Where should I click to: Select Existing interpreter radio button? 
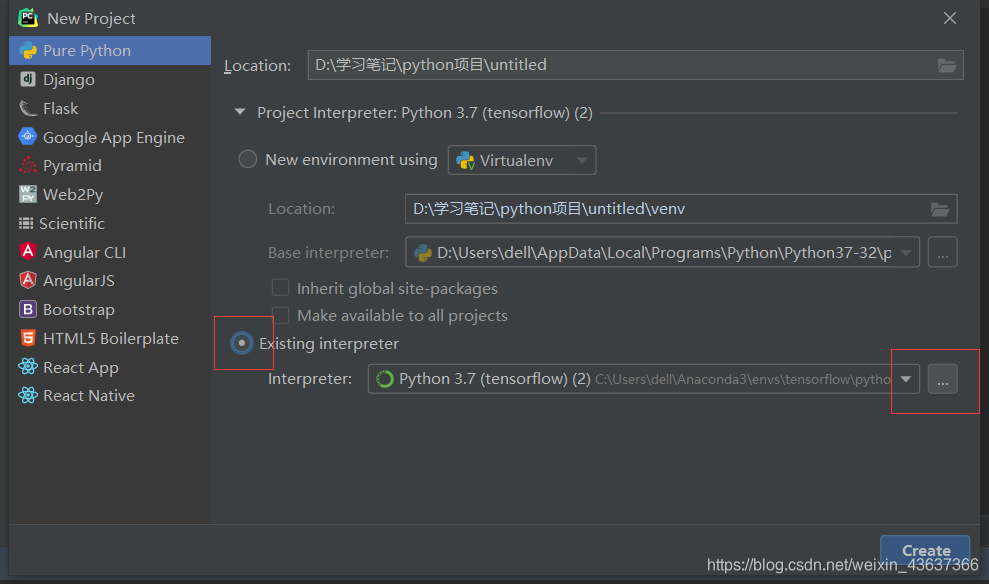[x=242, y=343]
